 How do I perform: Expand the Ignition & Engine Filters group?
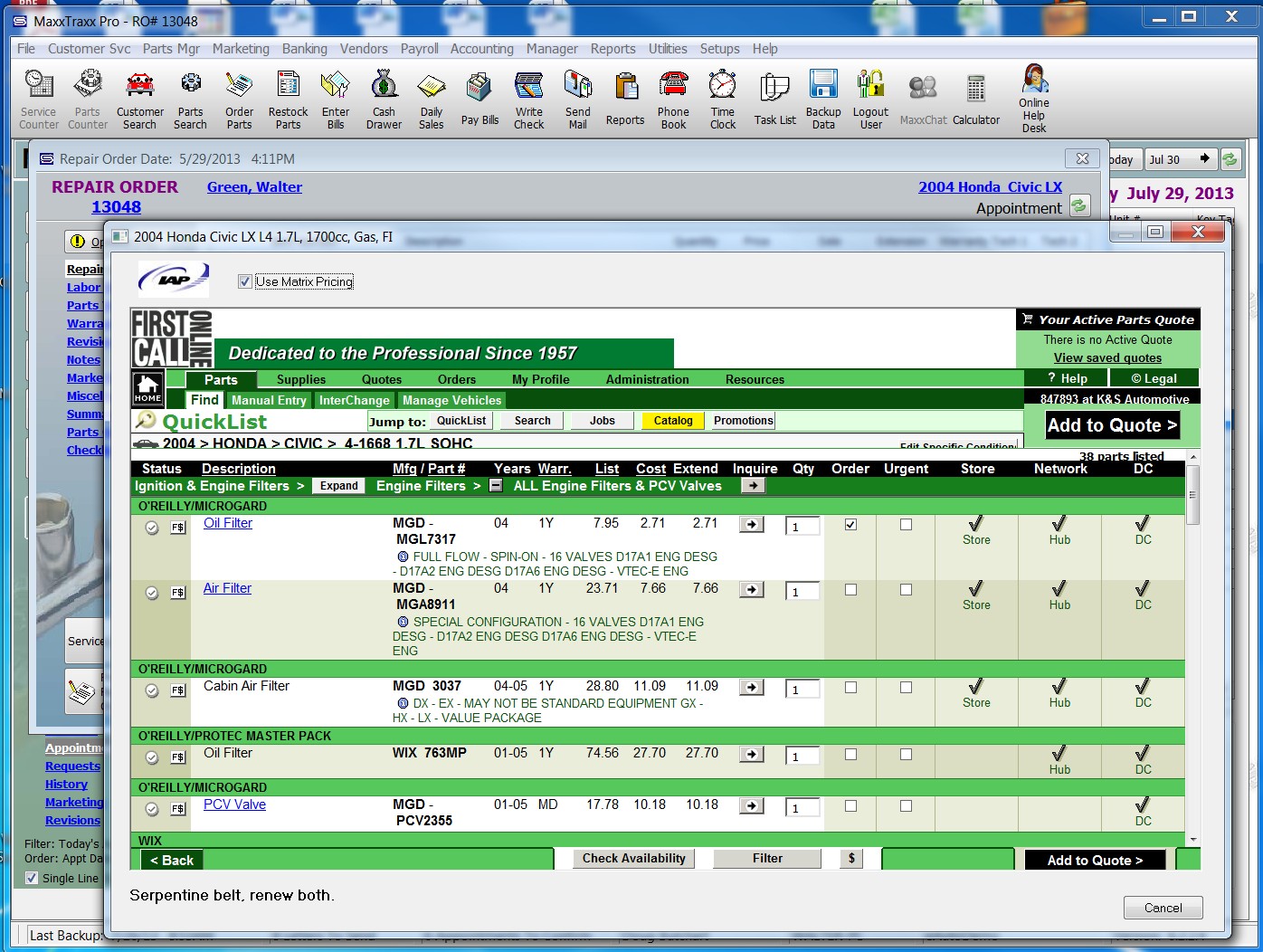click(339, 486)
